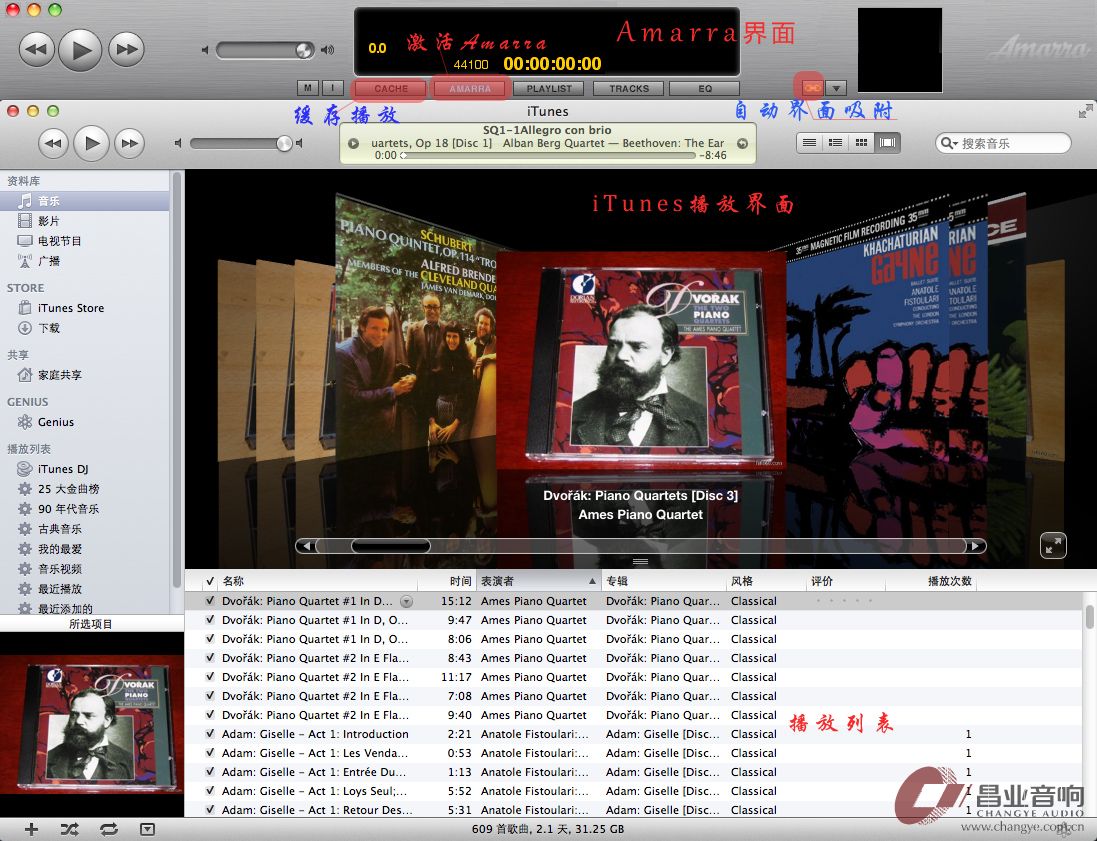Image resolution: width=1097 pixels, height=841 pixels.
Task: Open the Amarra PLAYLIST tab
Action: 549,89
